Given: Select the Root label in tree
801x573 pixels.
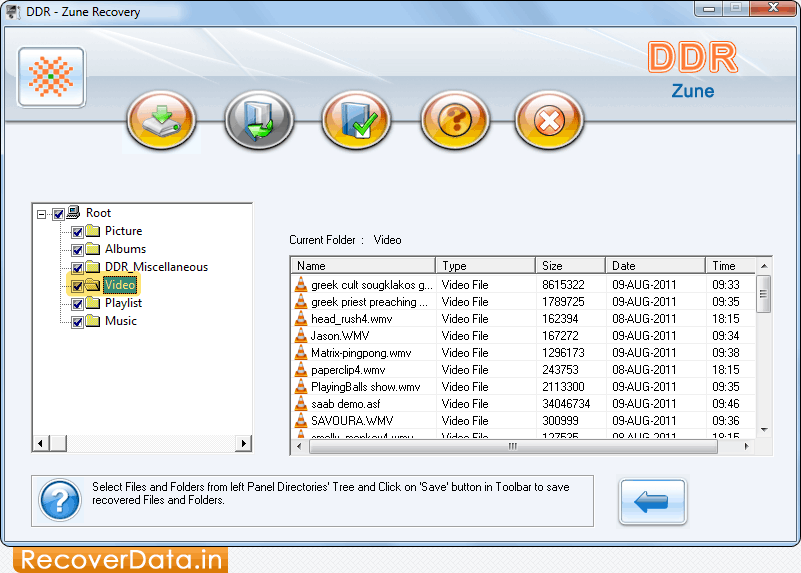Looking at the screenshot, I should (98, 212).
